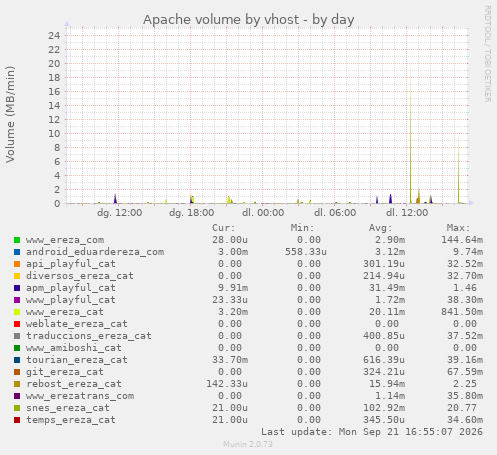Click traduccions_ereza_cat average value 400.85u
The width and height of the screenshot is (497, 455).
[x=384, y=336]
